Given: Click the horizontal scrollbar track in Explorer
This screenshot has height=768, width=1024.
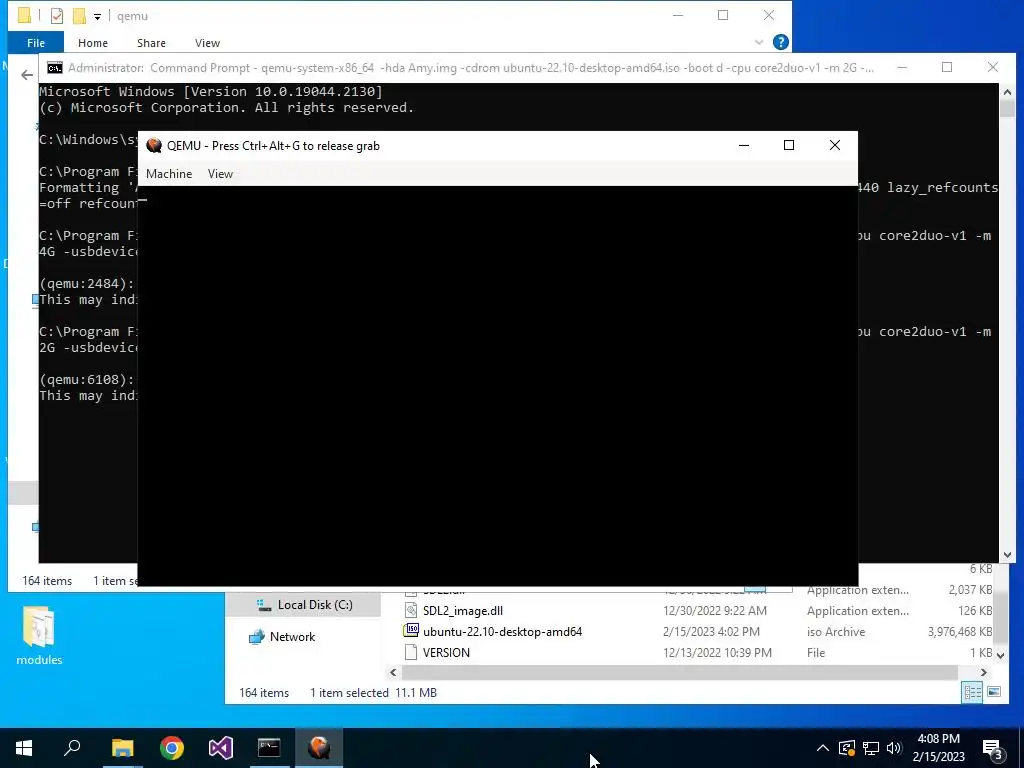Looking at the screenshot, I should [680, 672].
